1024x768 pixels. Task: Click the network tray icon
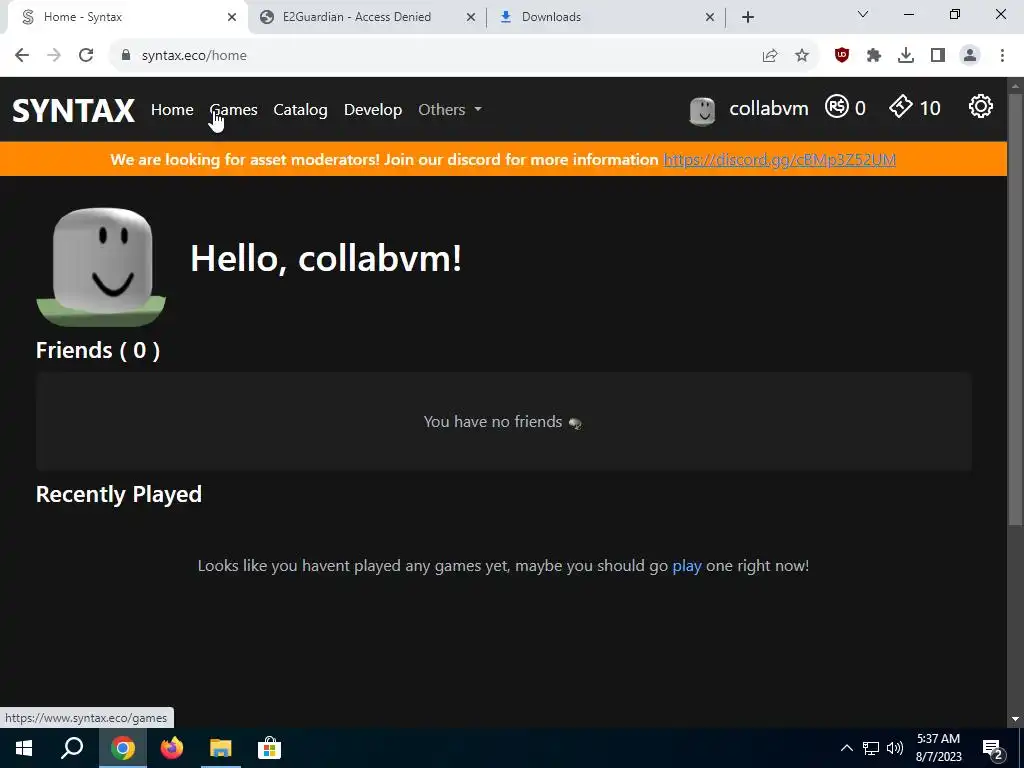(x=871, y=748)
